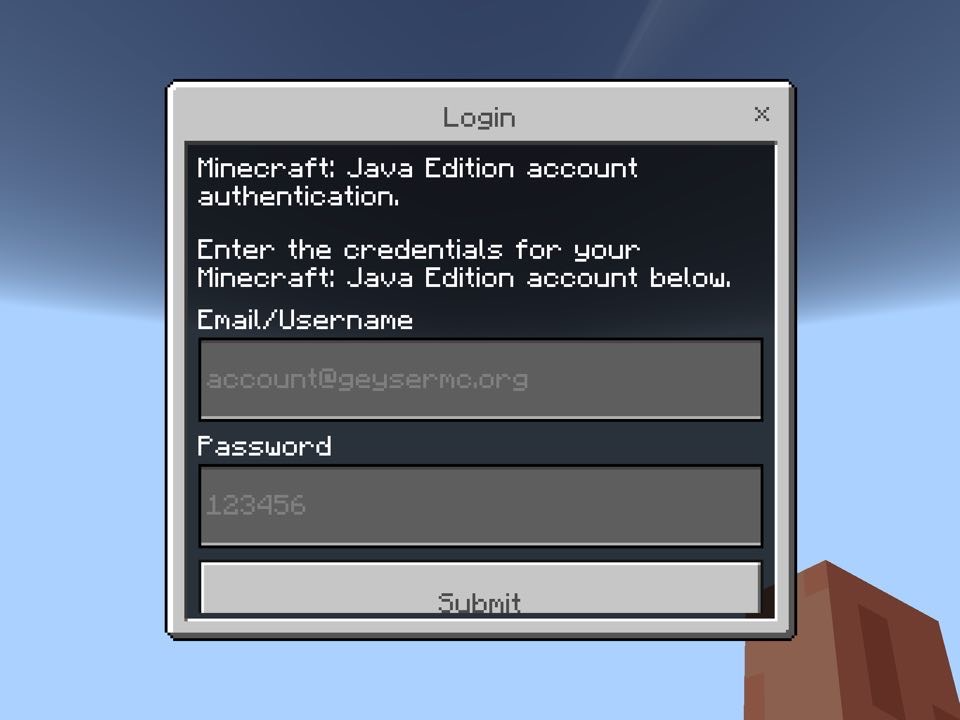Screen dimensions: 960x720
Task: Focus the Email/Username input field
Action: coord(481,380)
